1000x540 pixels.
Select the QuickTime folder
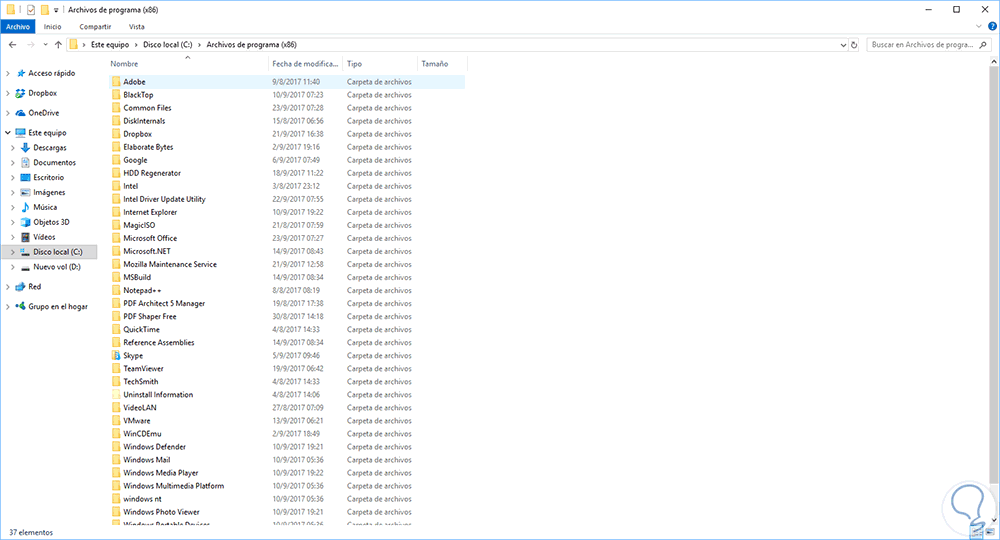tap(142, 330)
